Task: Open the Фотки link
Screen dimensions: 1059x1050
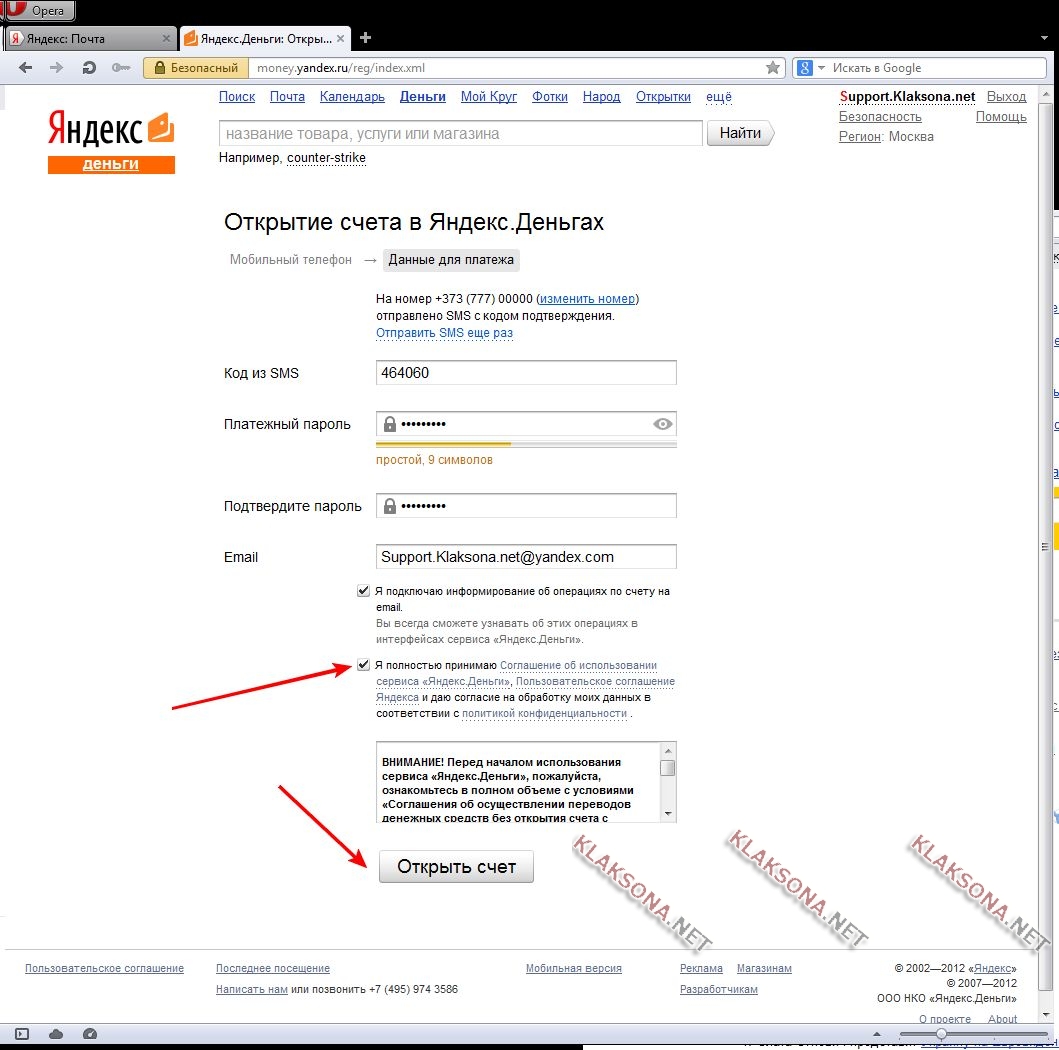Action: 550,97
